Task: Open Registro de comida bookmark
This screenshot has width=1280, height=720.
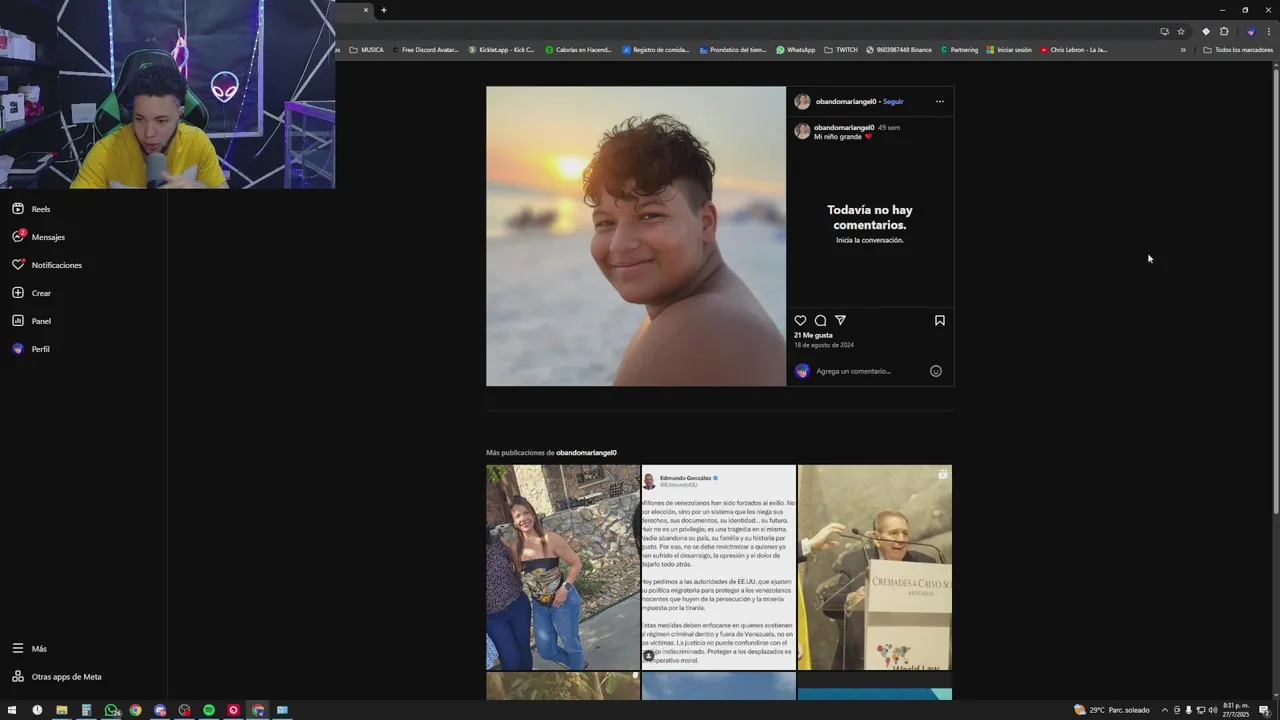Action: (656, 50)
